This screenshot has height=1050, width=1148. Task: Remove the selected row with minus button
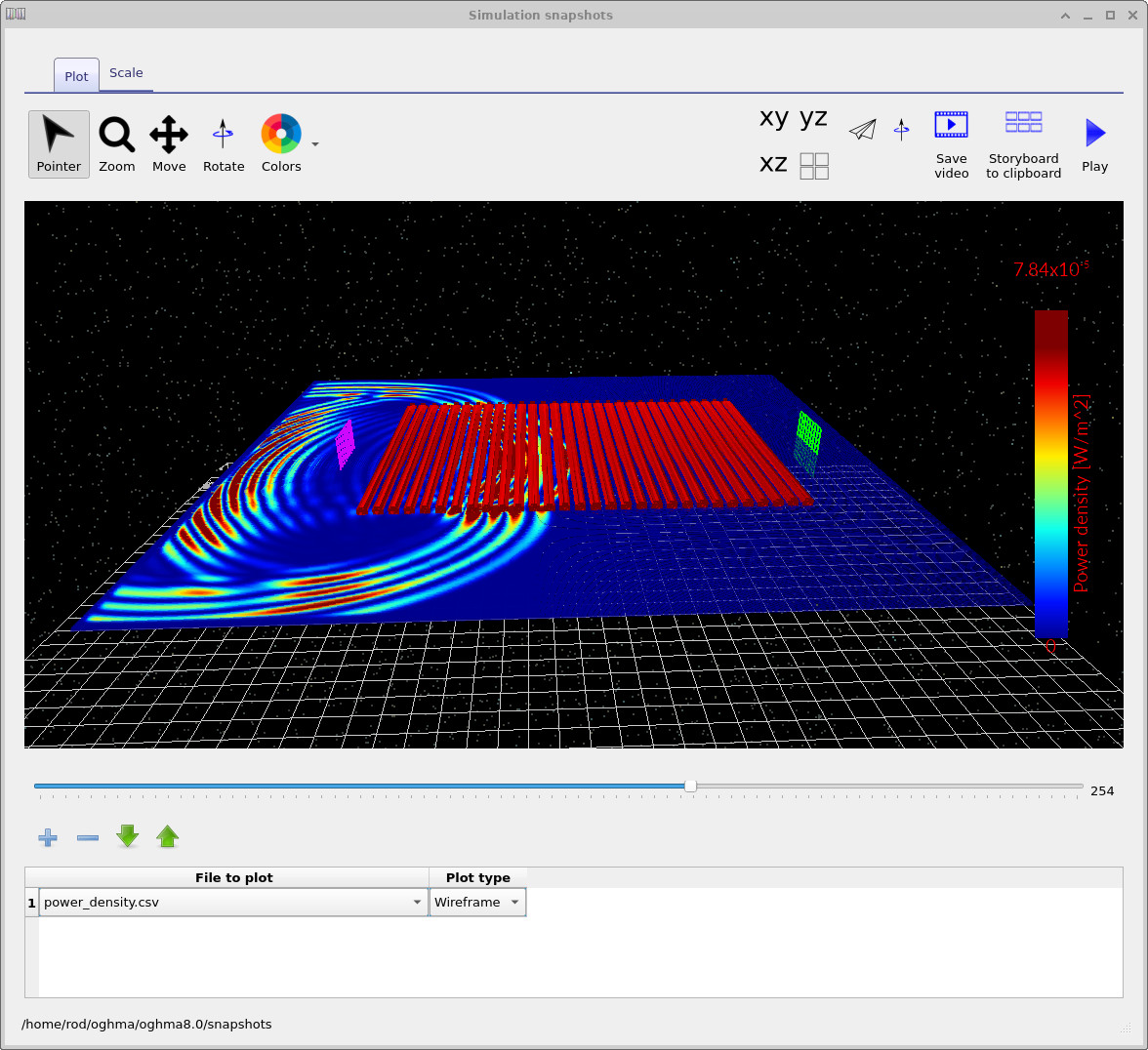click(x=87, y=836)
